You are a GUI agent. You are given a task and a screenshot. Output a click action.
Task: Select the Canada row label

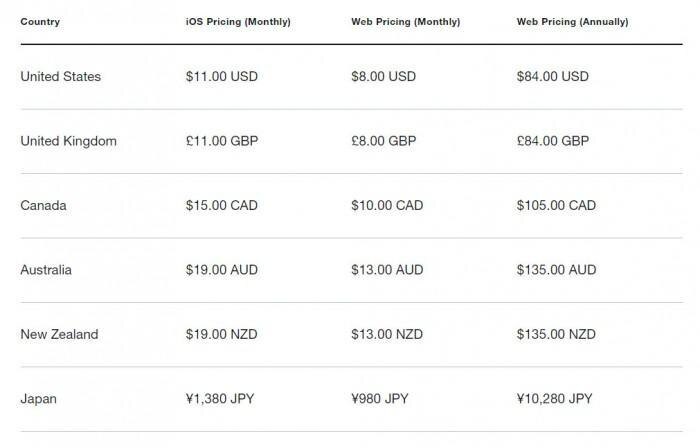(x=44, y=205)
